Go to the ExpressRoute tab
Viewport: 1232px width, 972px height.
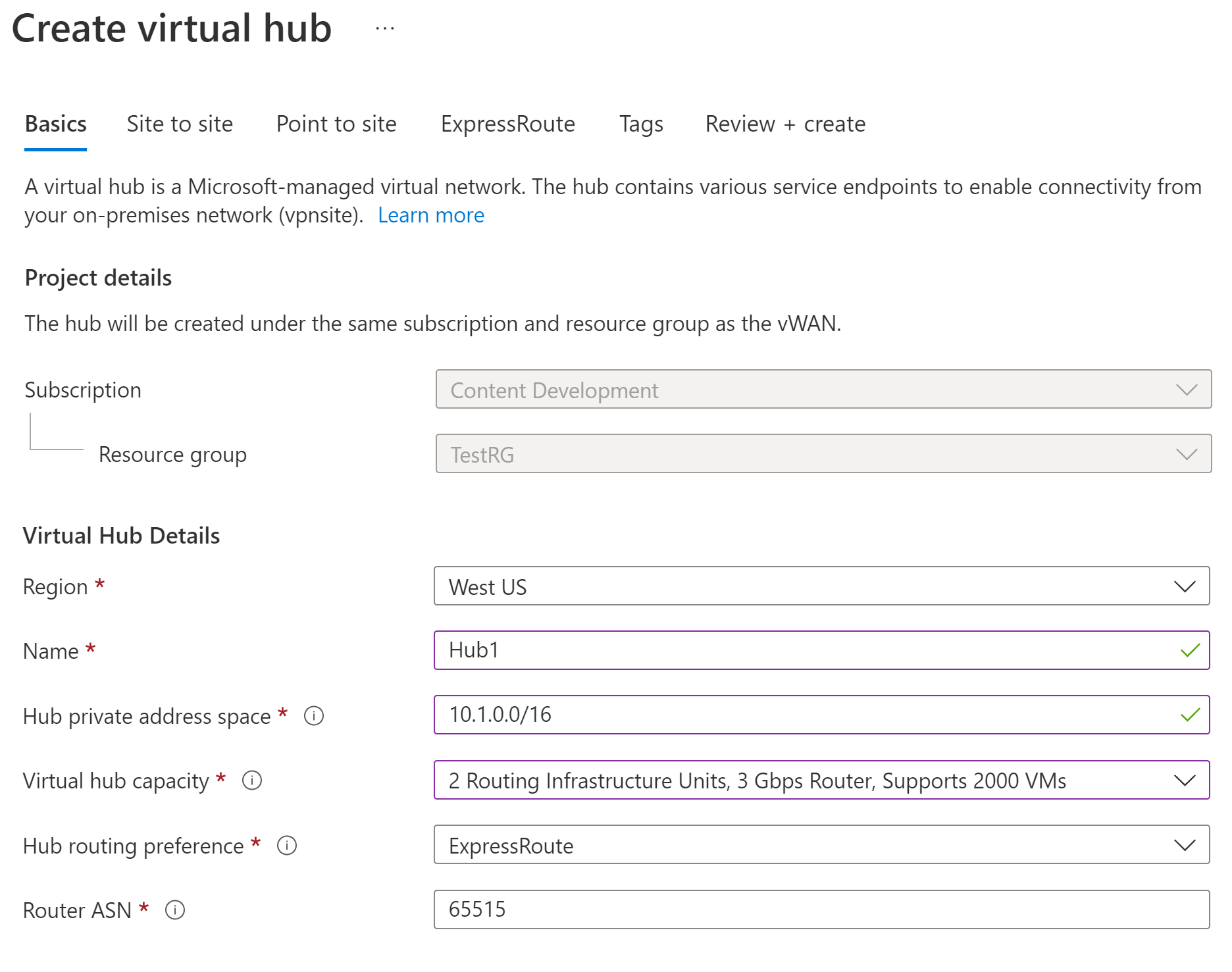(507, 124)
